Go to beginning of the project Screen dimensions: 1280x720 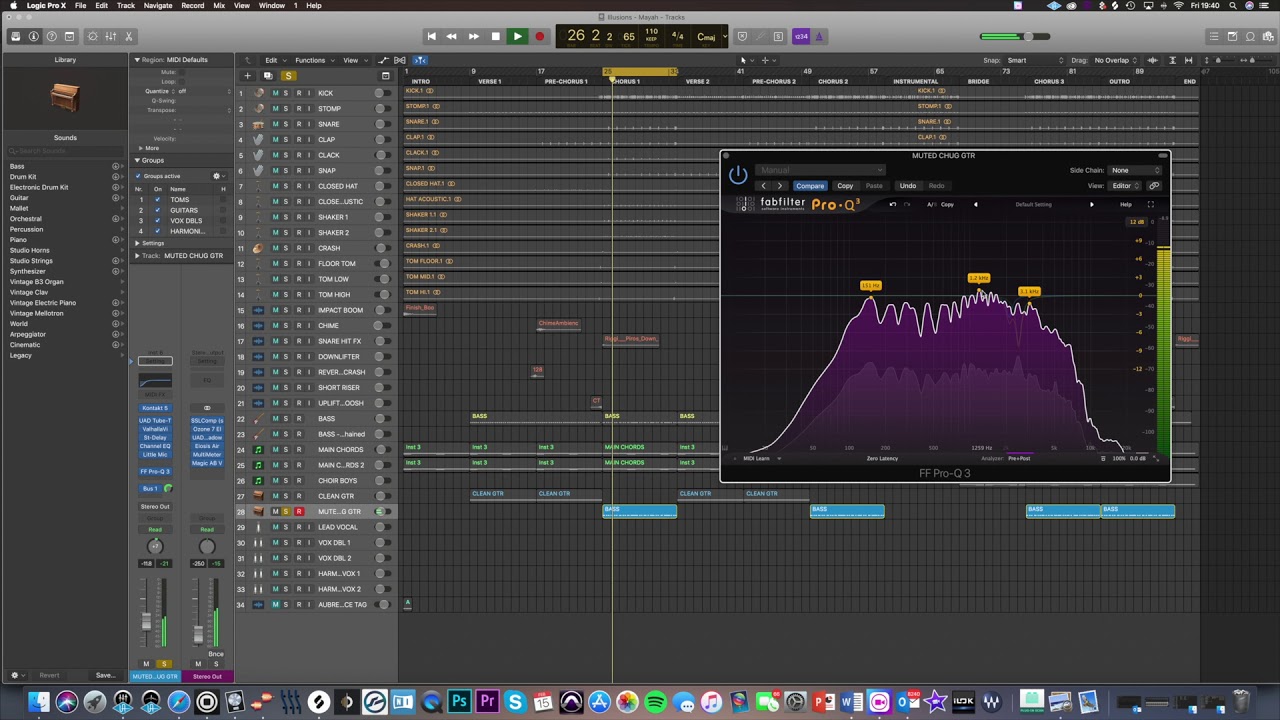(431, 36)
